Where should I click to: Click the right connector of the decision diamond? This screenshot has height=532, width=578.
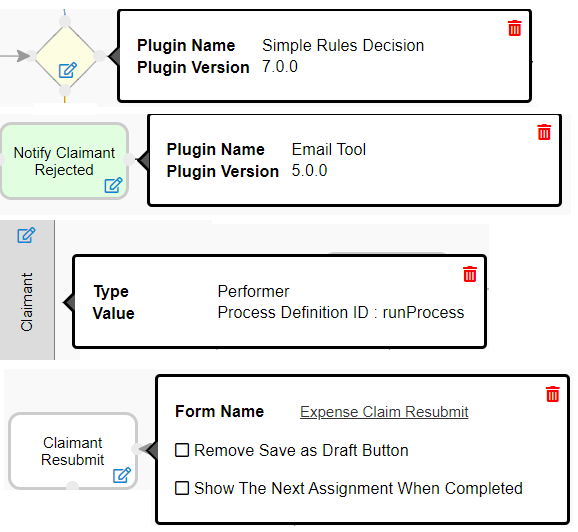click(100, 56)
